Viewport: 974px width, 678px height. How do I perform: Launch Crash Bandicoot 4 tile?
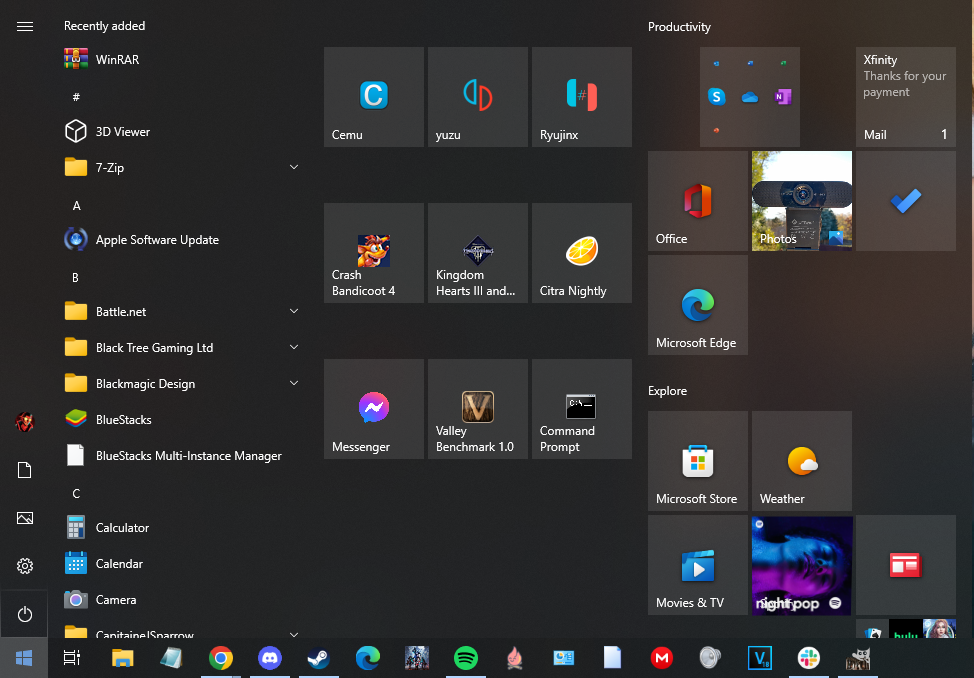point(373,253)
